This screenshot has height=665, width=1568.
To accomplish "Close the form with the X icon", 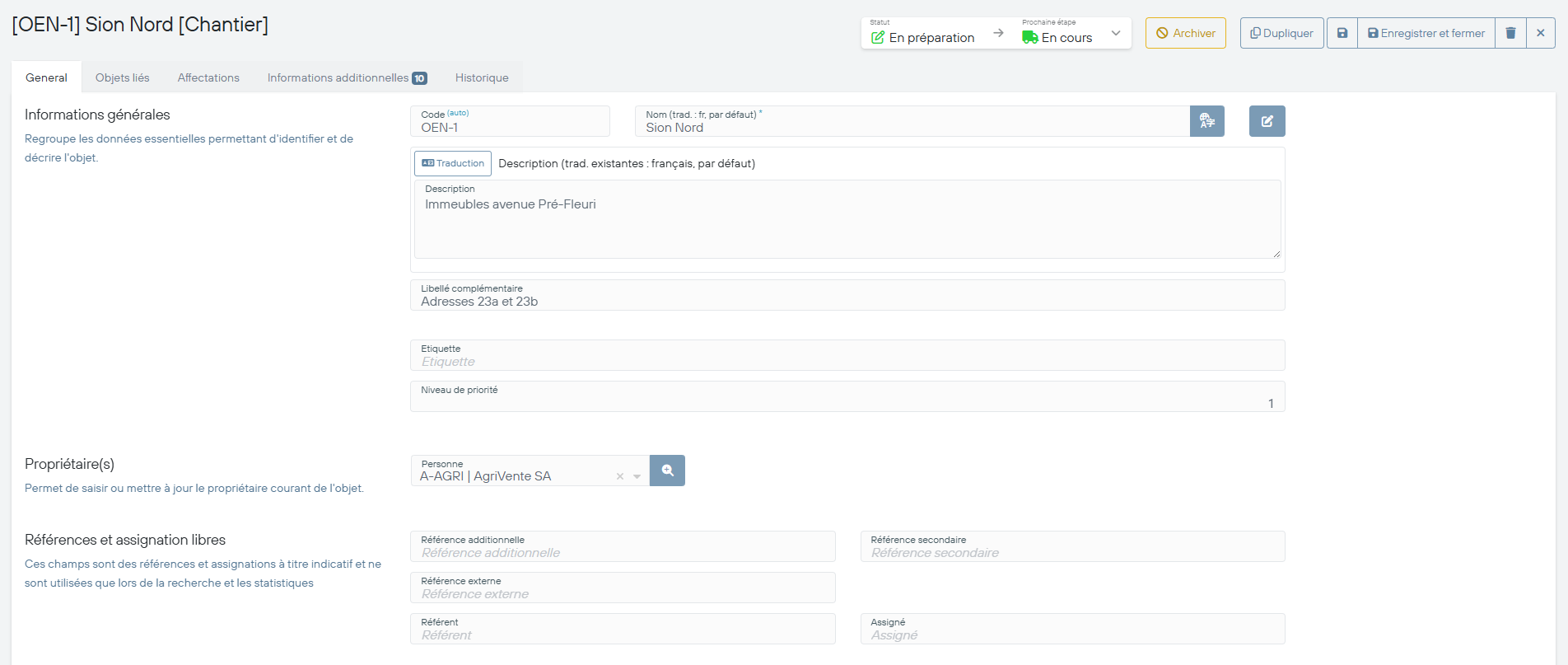I will (x=1540, y=34).
